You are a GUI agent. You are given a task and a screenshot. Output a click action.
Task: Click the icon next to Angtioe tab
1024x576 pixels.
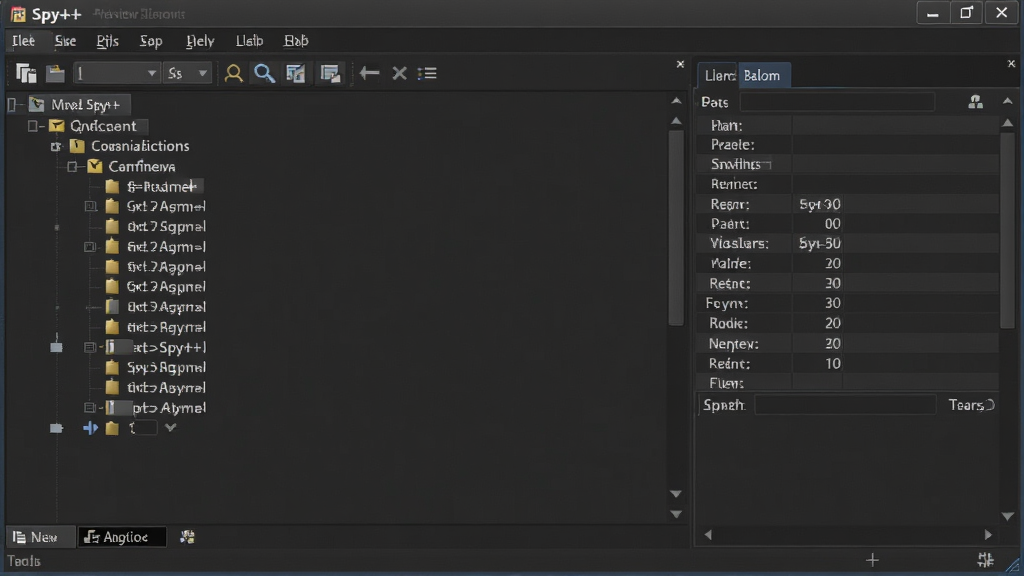click(187, 537)
